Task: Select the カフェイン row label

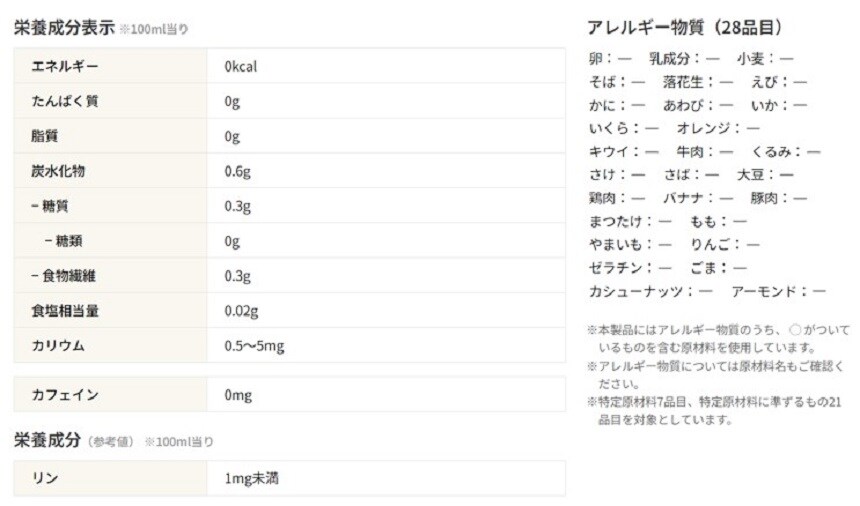Action: click(x=64, y=395)
